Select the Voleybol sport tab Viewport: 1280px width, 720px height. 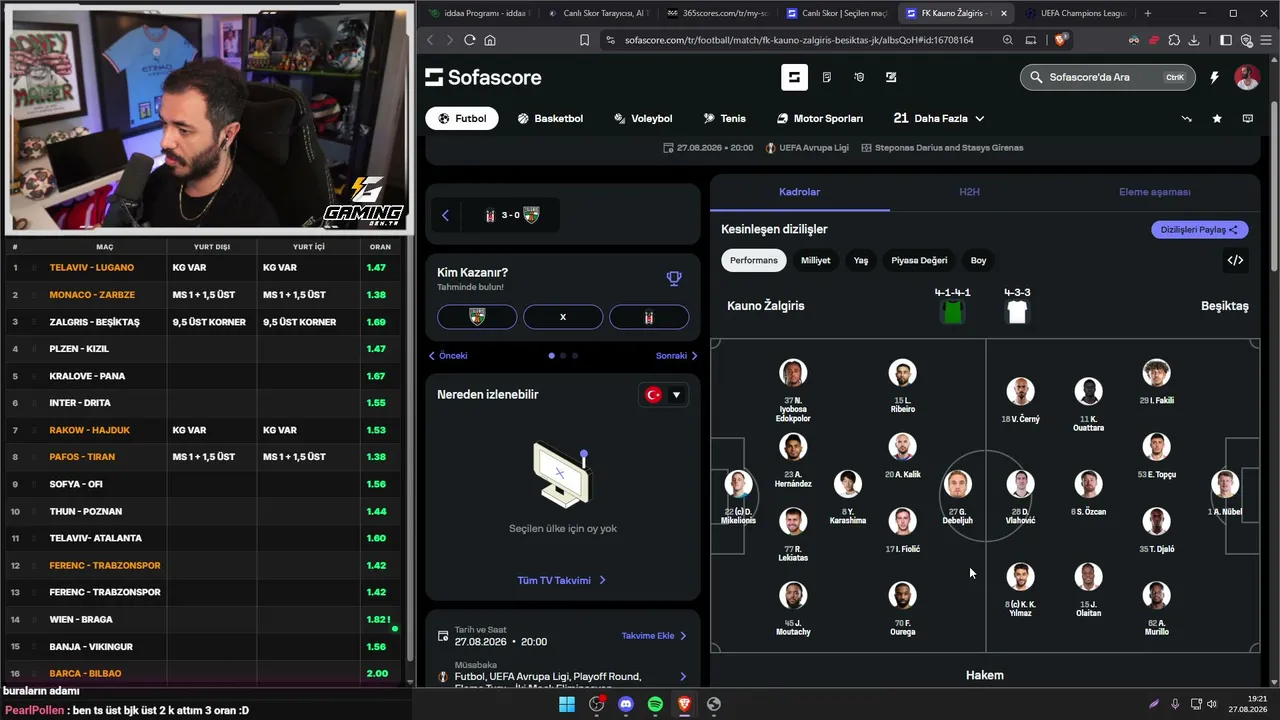point(643,118)
